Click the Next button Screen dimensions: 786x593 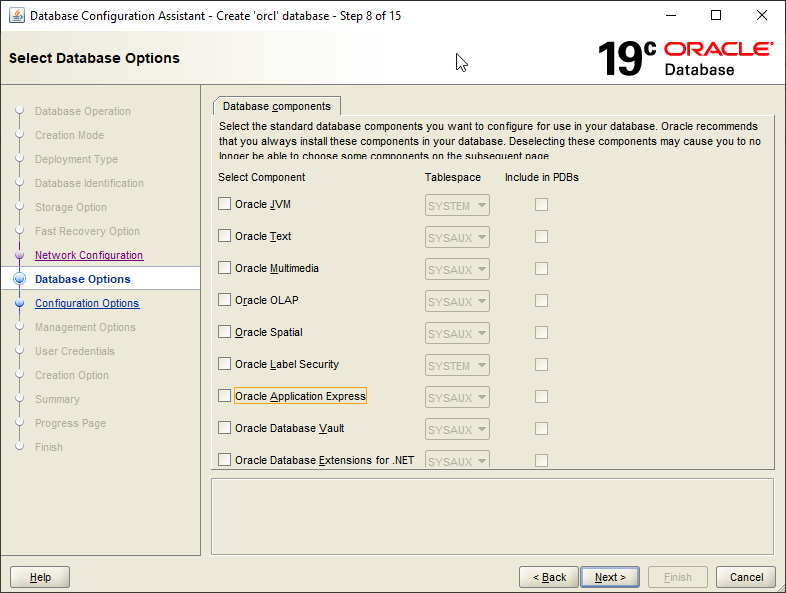coord(610,577)
